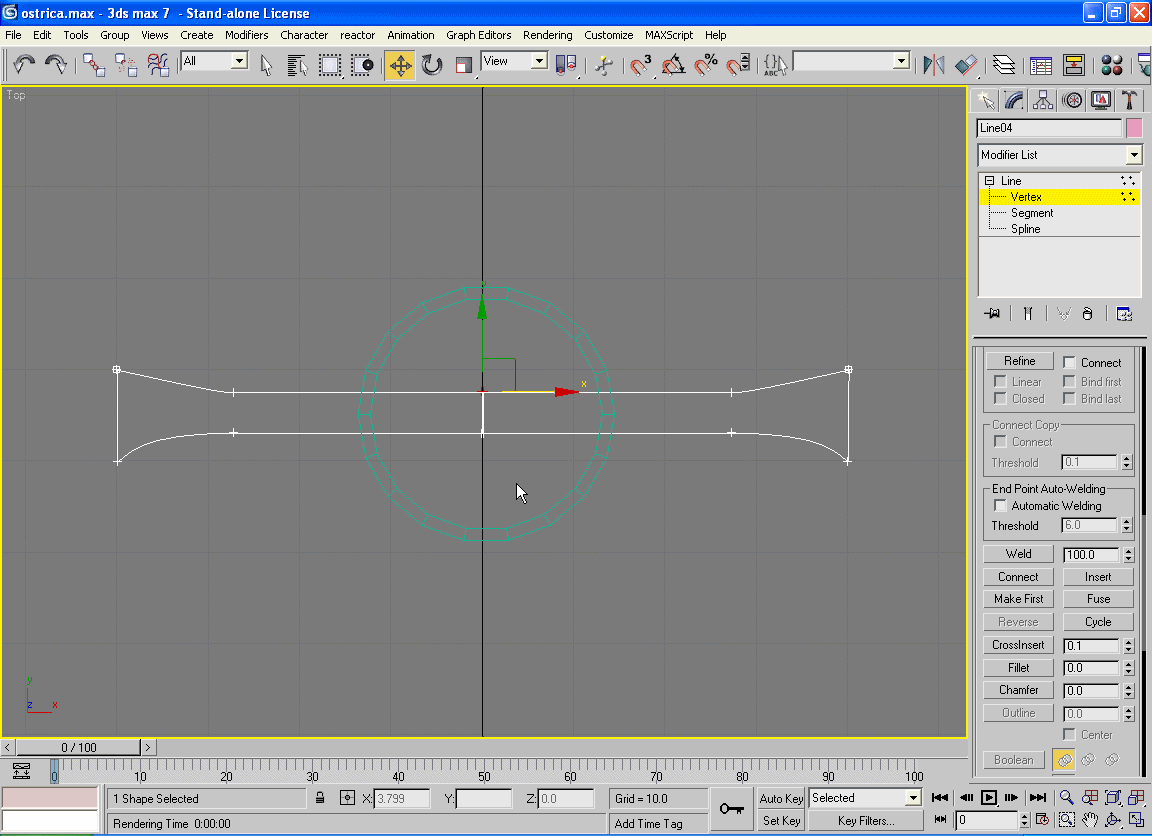Toggle the key mode key icon

pos(731,809)
